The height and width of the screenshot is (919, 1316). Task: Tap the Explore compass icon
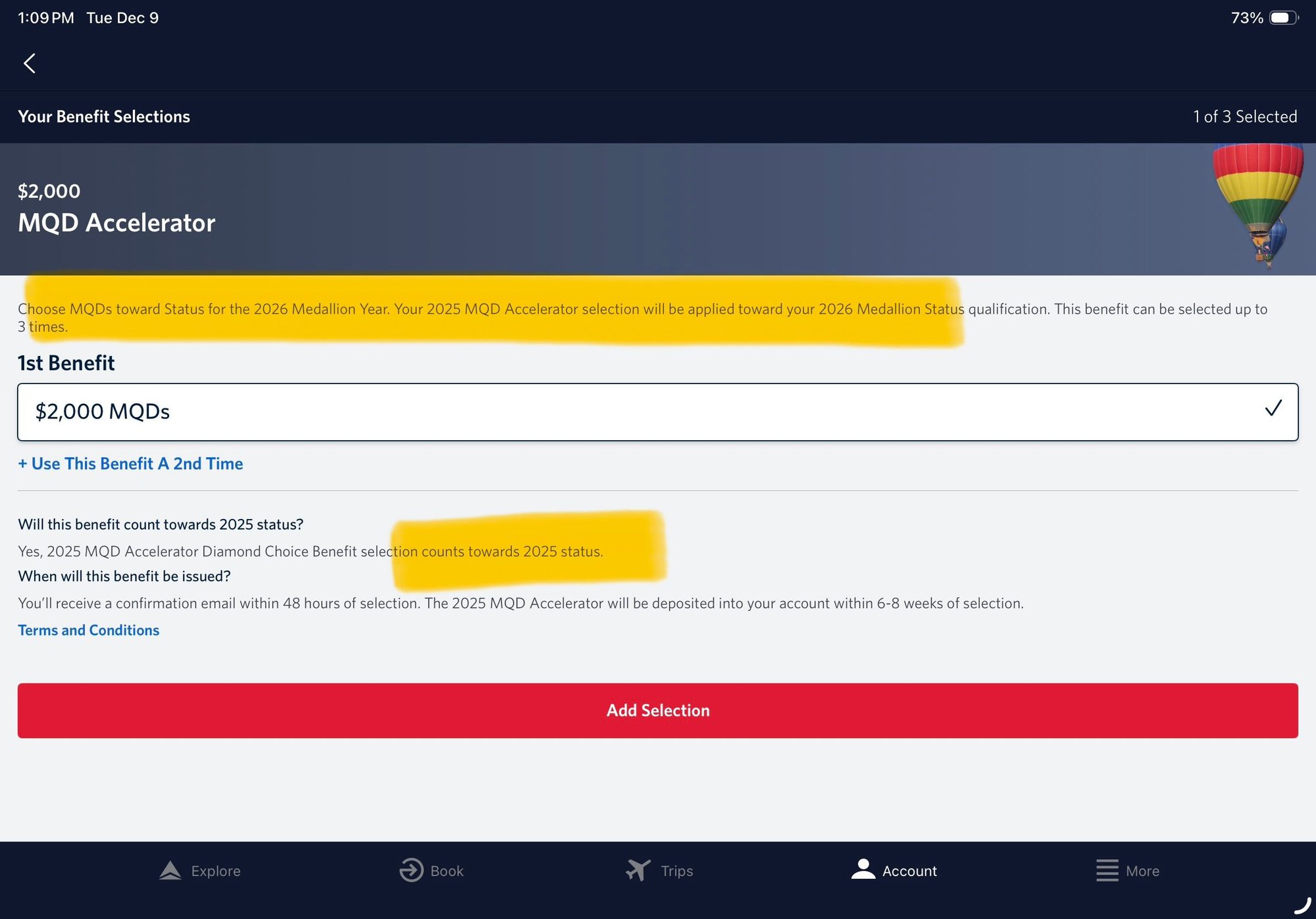point(169,870)
